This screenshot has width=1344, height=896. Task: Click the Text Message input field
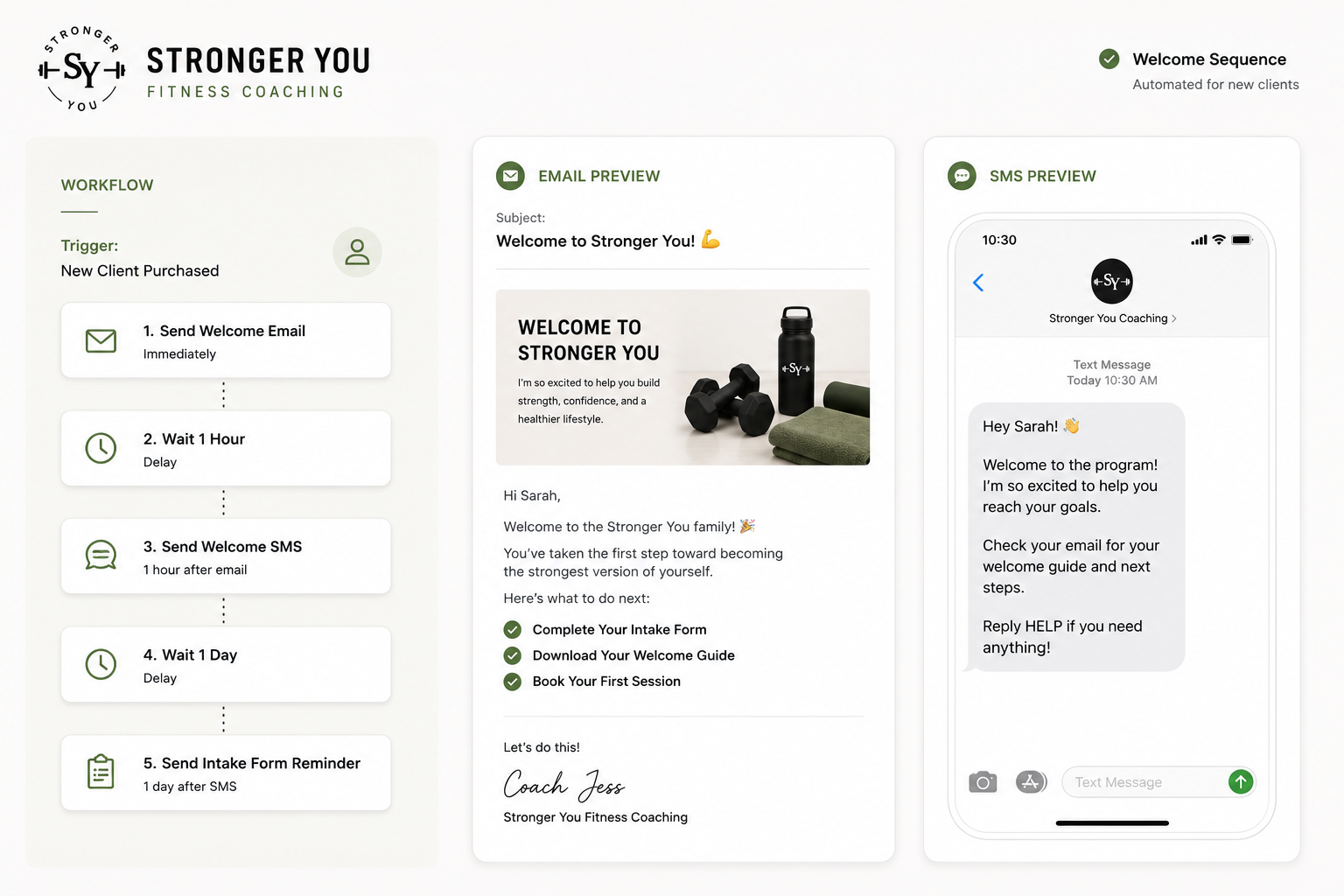(1158, 782)
